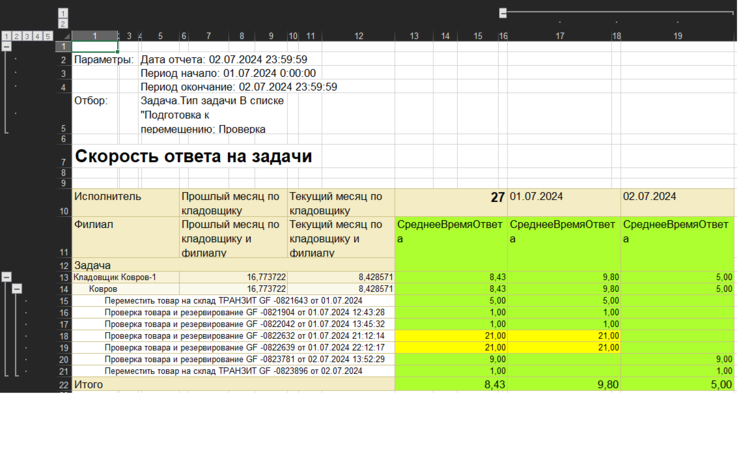This screenshot has width=750, height=469.
Task: Click the Скорость ответа на задачи title
Action: click(193, 156)
